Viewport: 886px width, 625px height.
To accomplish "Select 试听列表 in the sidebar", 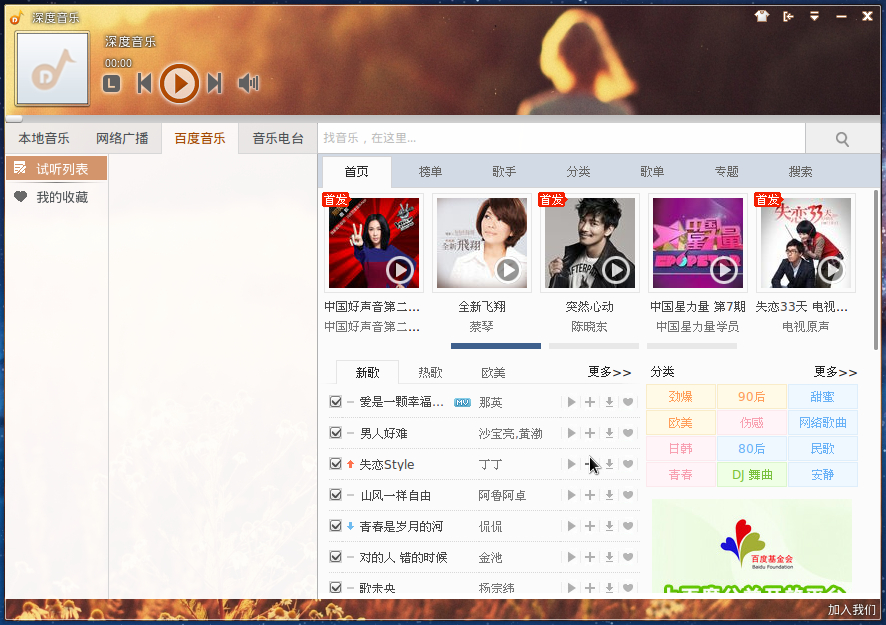I will click(57, 168).
